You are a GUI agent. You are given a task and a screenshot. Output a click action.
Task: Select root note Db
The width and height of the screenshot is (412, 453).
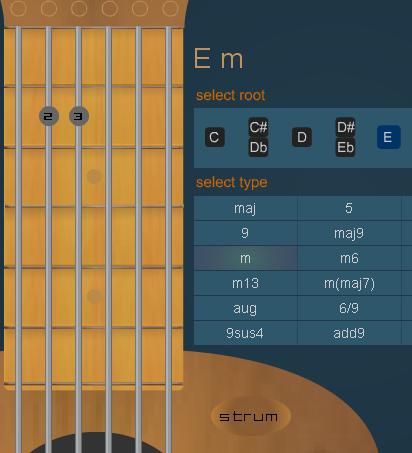pyautogui.click(x=258, y=147)
